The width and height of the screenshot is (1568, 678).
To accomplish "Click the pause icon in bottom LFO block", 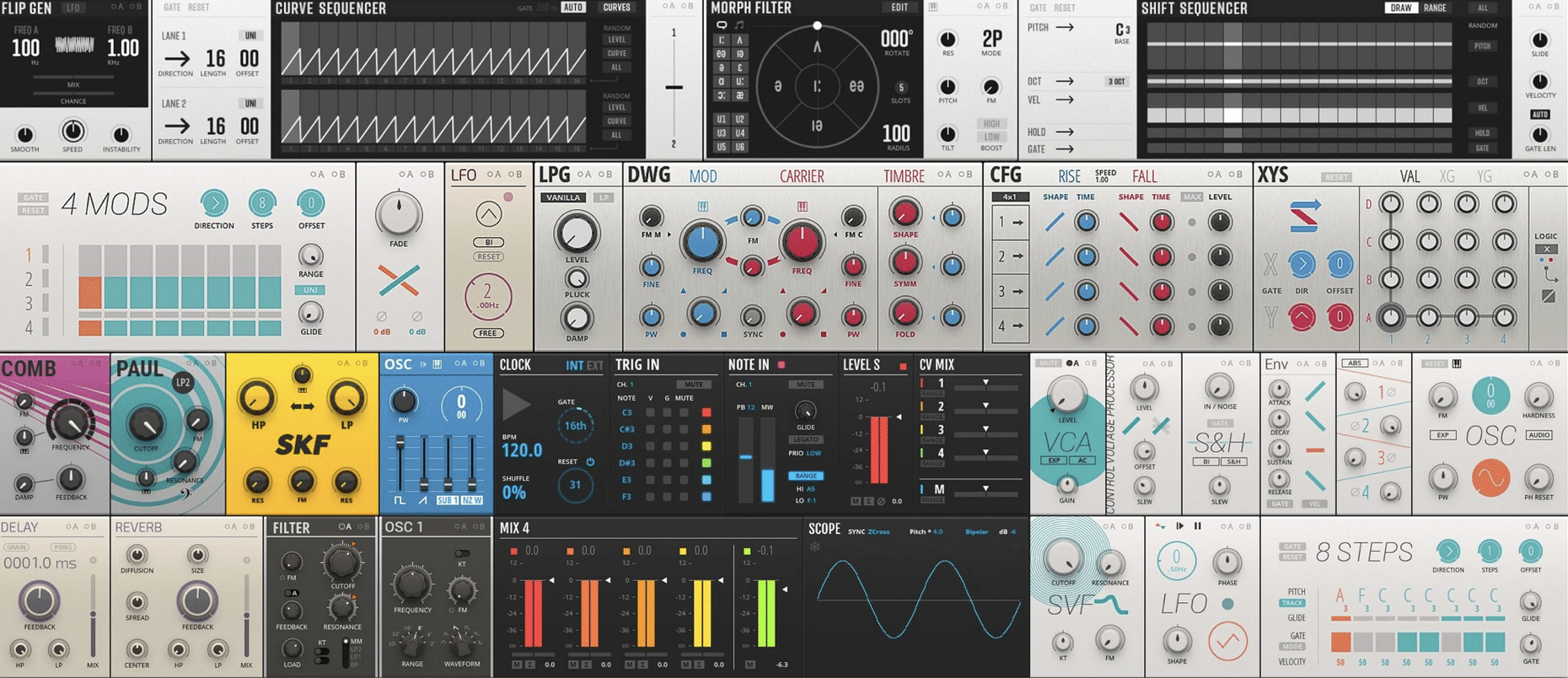I will pos(1197,526).
